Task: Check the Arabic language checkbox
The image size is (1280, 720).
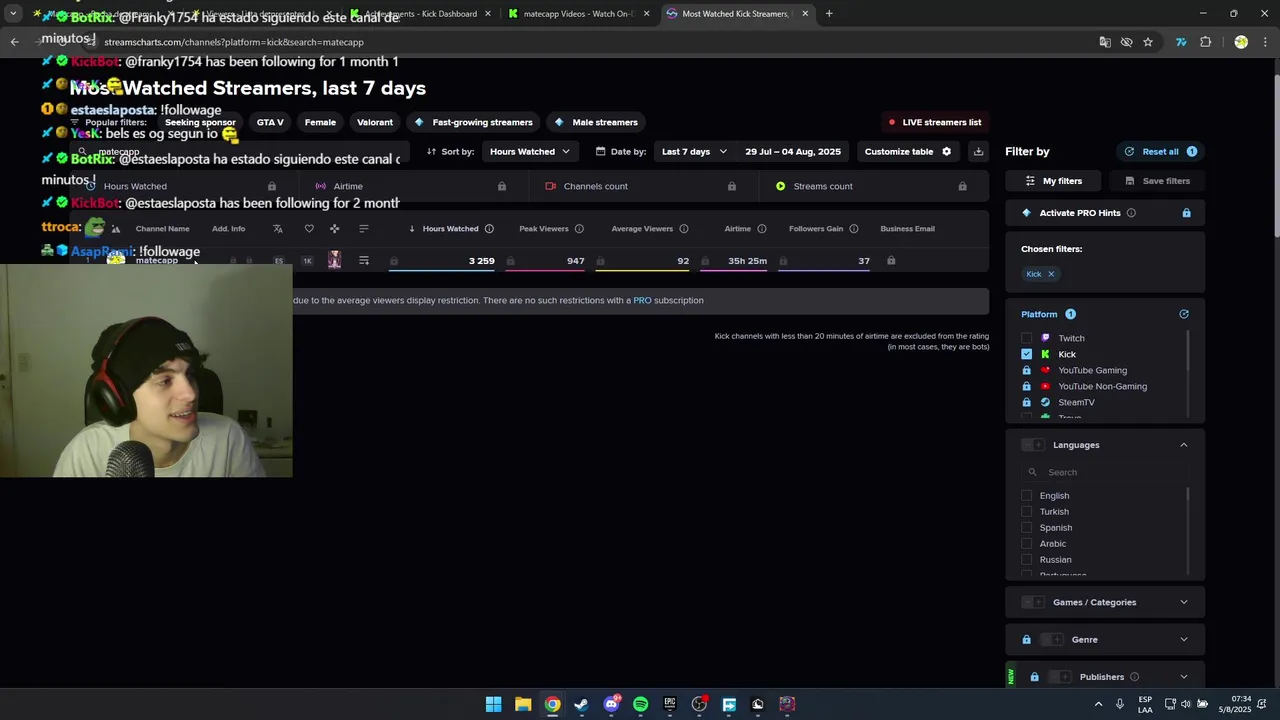Action: [x=1027, y=544]
